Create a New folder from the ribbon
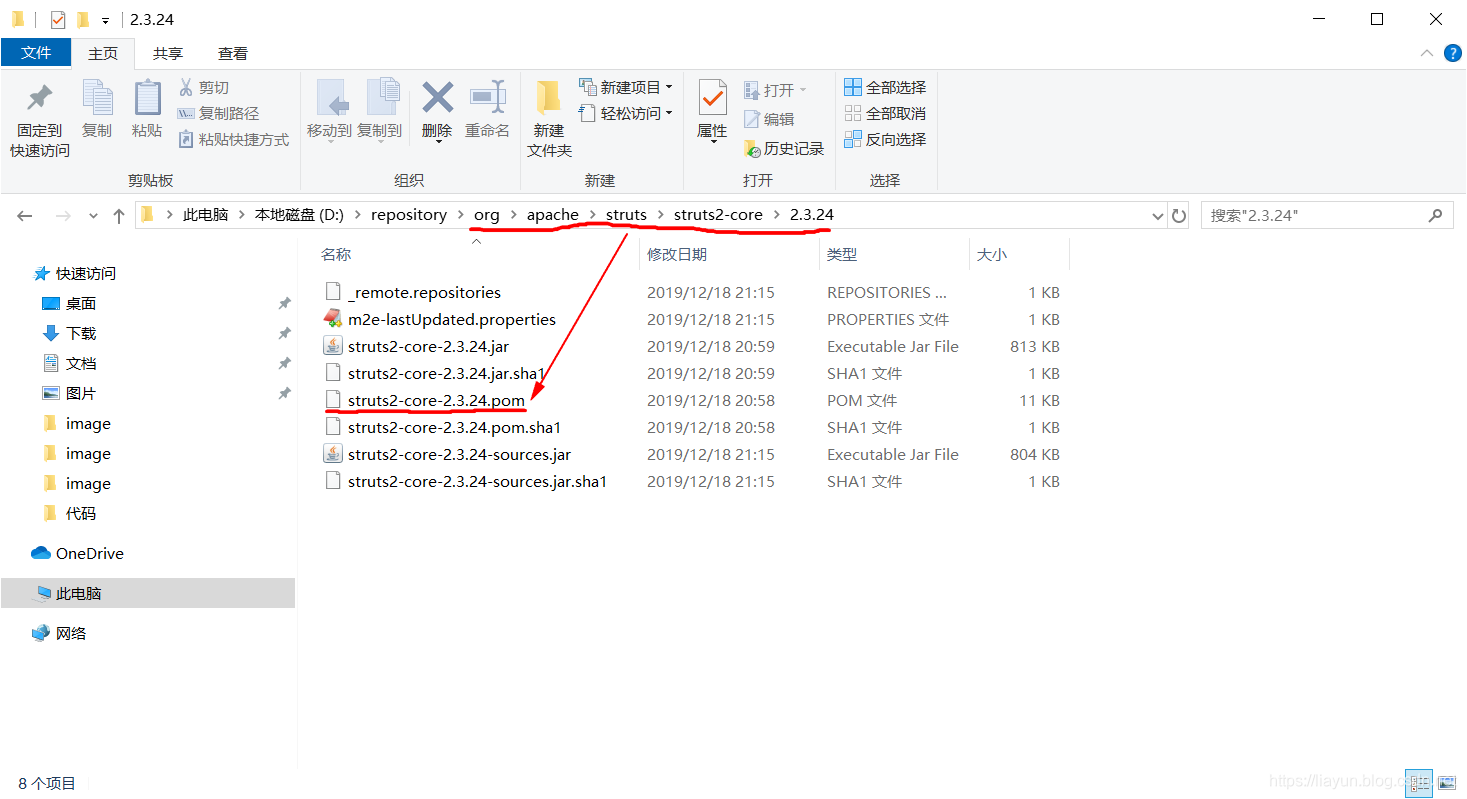 pyautogui.click(x=549, y=119)
